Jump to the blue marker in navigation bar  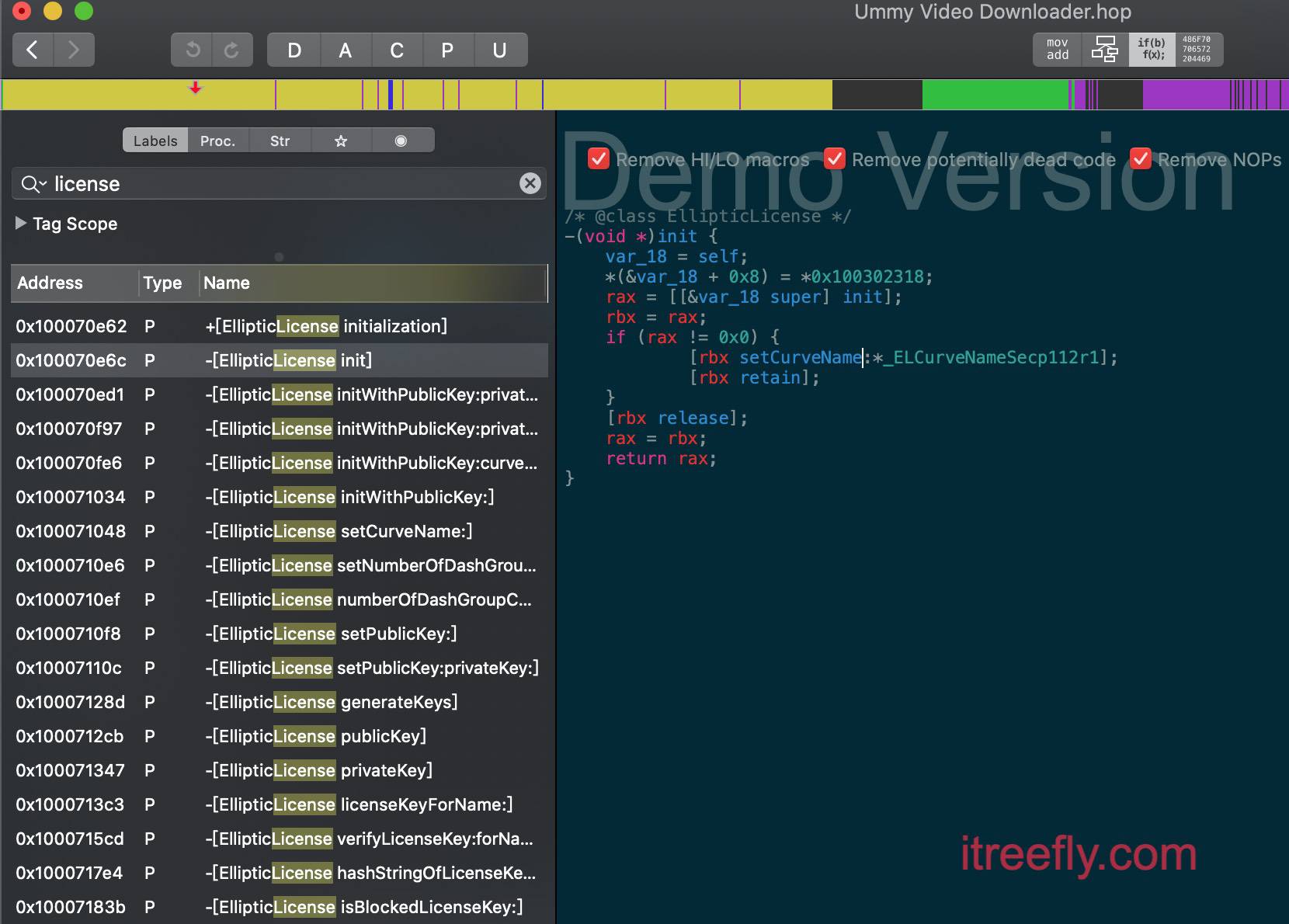(391, 95)
